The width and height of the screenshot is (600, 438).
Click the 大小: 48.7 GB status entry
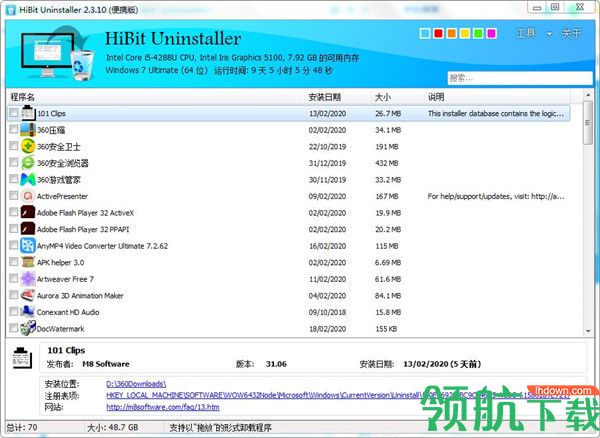(x=112, y=427)
